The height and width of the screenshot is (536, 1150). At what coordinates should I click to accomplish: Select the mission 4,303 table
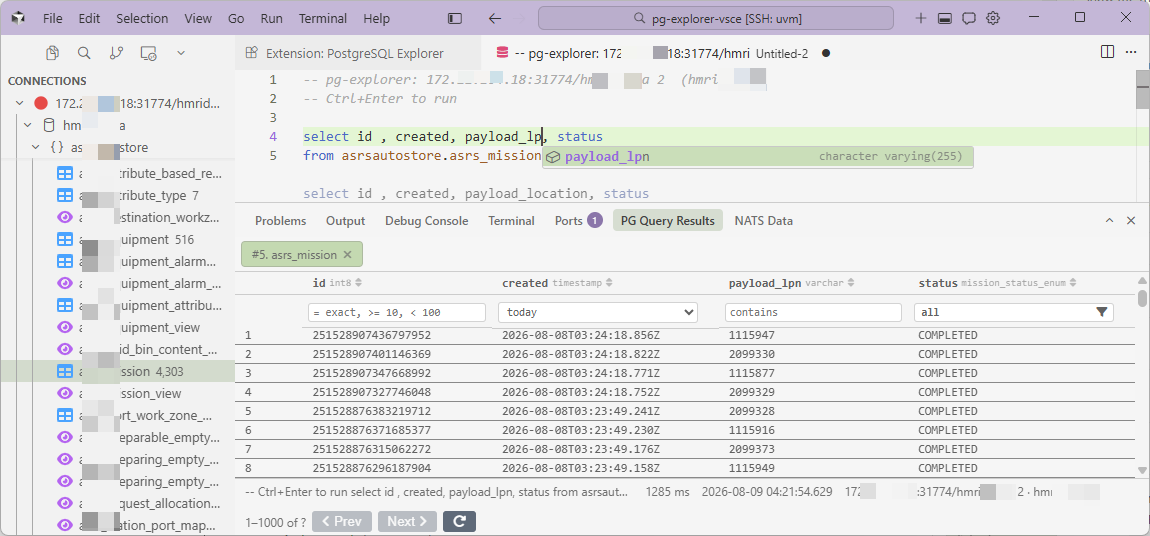tap(117, 372)
